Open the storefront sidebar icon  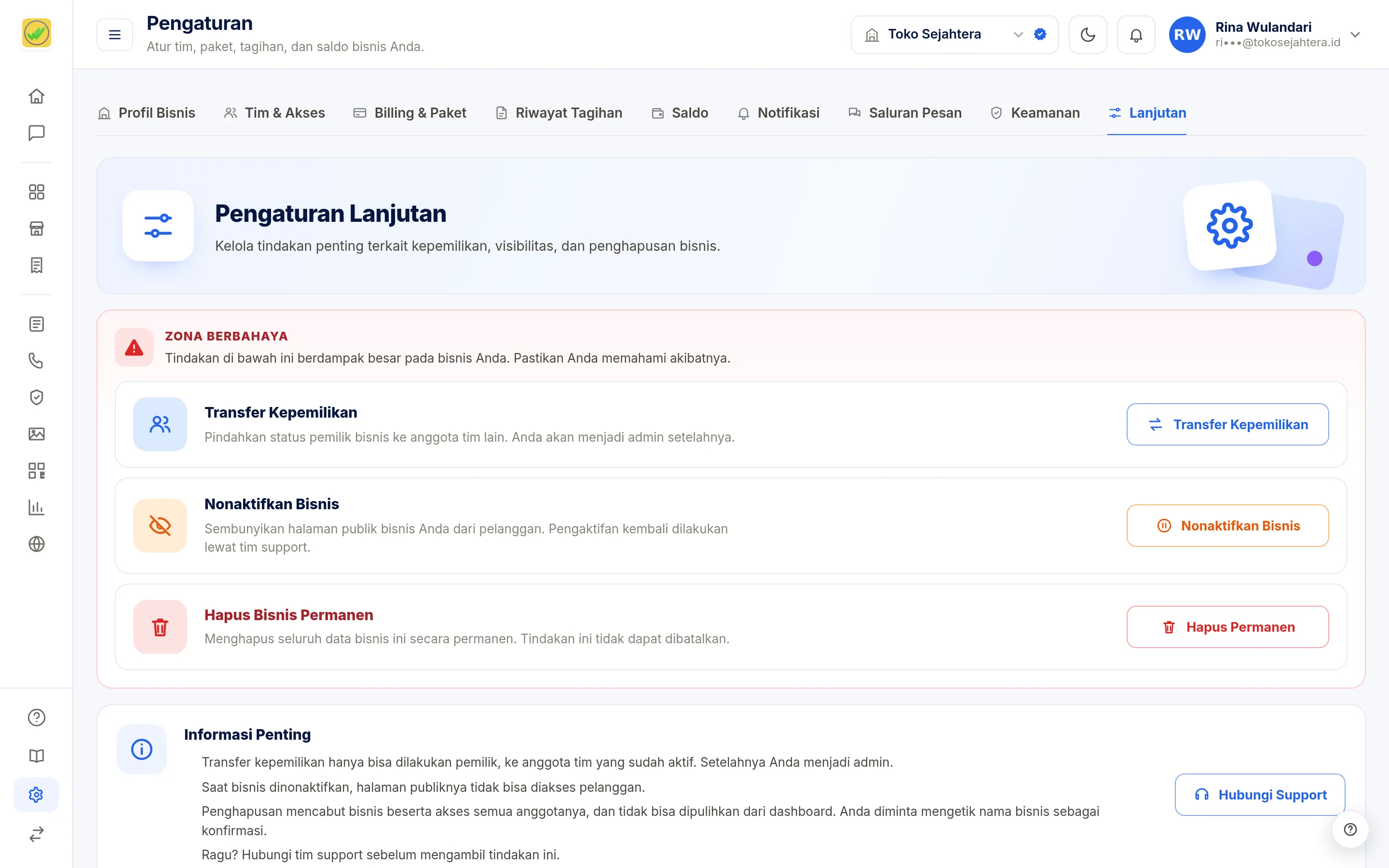pyautogui.click(x=36, y=229)
